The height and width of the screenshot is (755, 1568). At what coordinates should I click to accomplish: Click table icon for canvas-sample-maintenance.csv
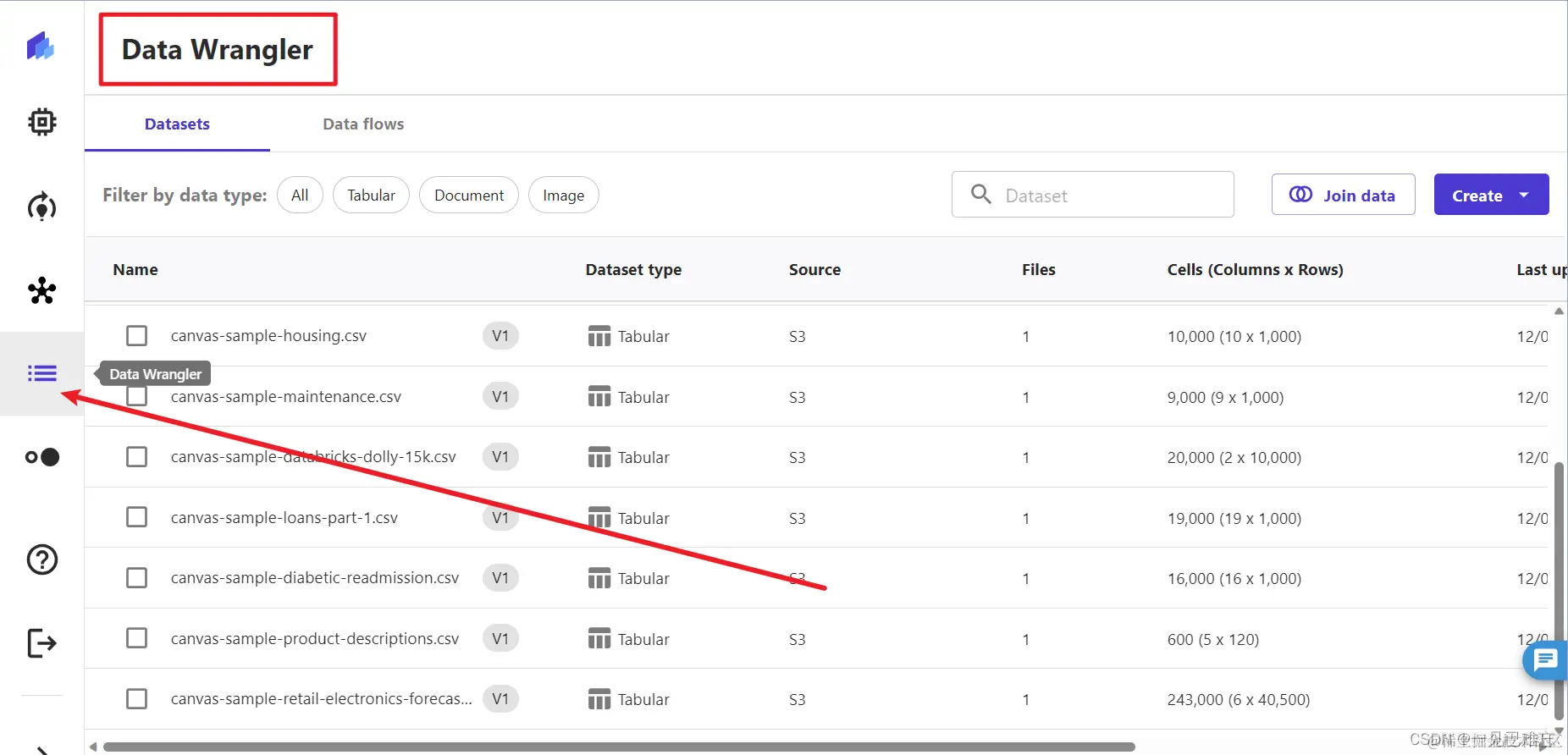[599, 396]
